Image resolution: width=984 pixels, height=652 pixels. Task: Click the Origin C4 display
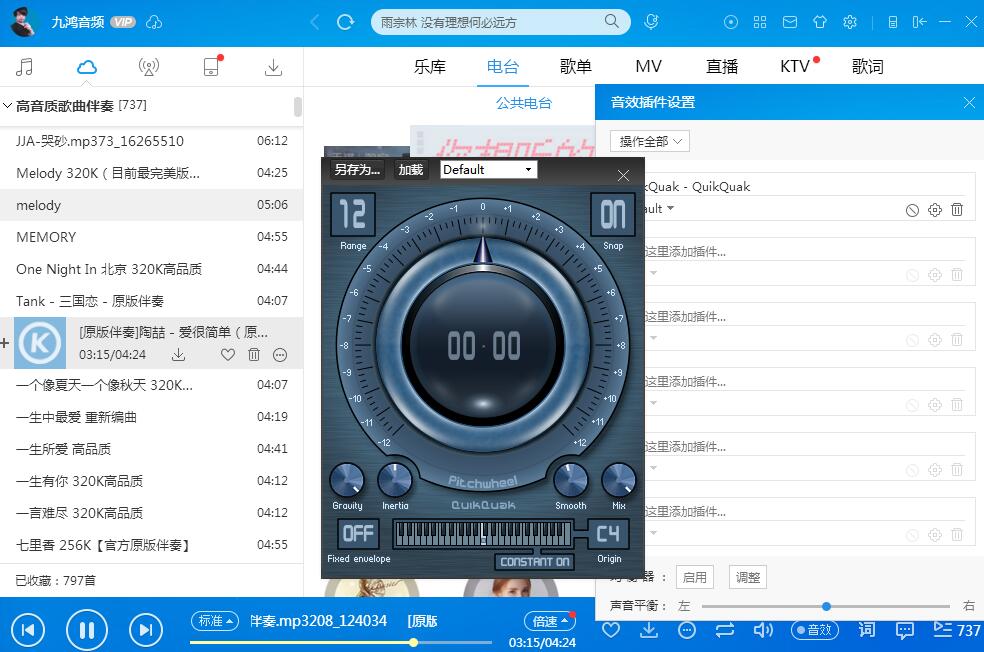[608, 533]
